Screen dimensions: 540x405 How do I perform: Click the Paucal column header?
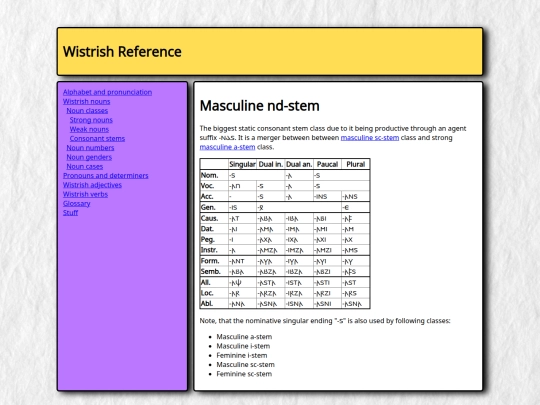[327, 164]
